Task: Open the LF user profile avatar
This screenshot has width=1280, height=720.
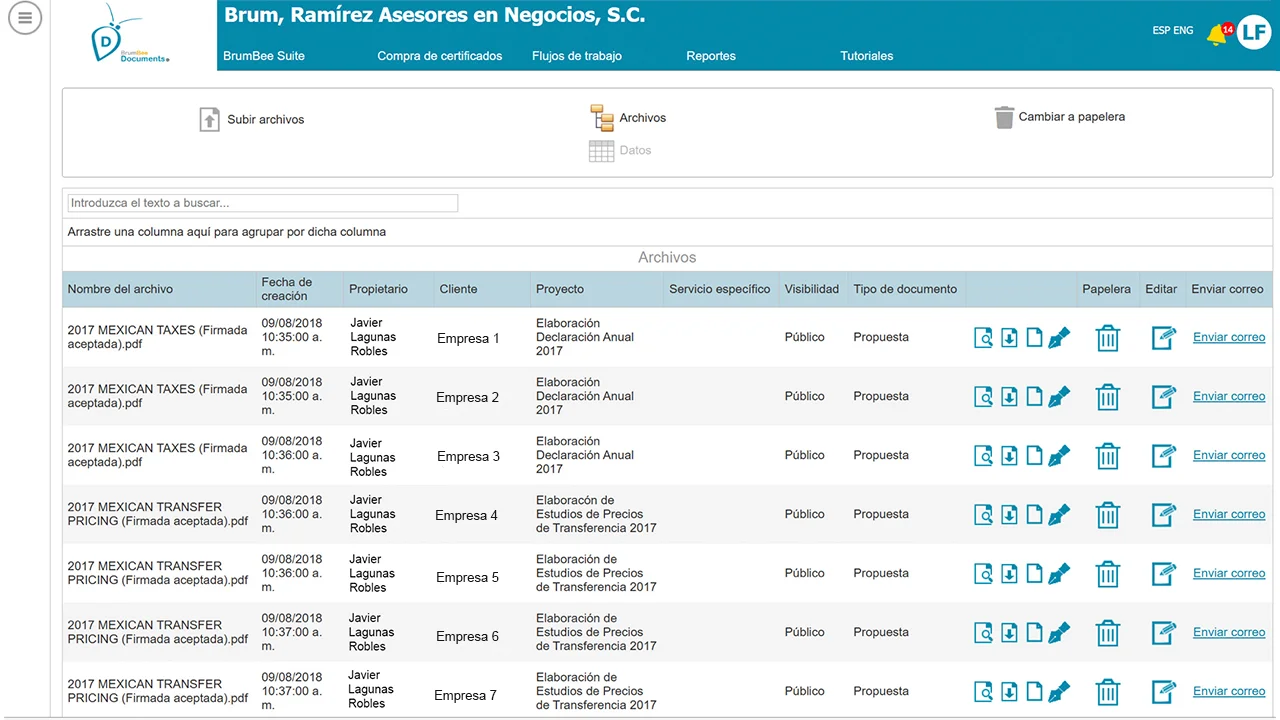Action: click(1254, 33)
